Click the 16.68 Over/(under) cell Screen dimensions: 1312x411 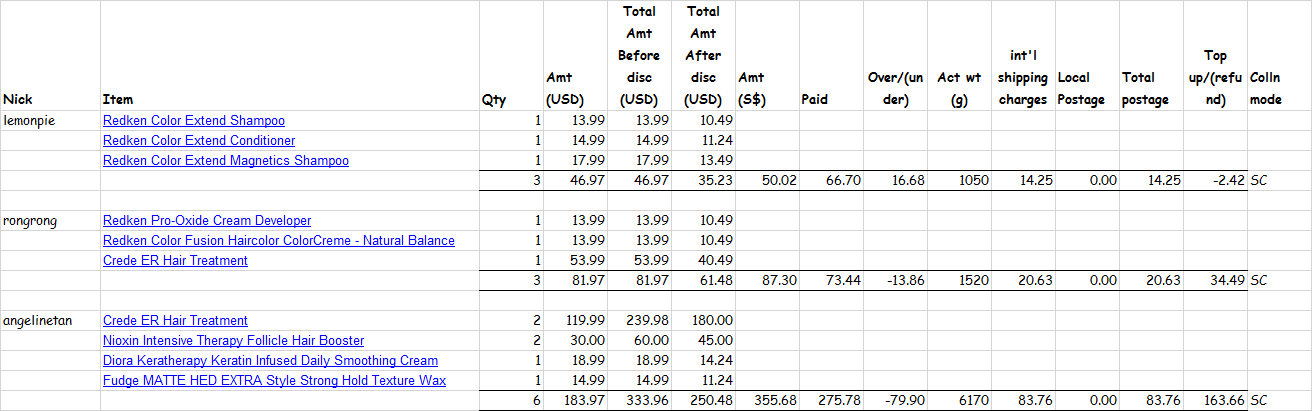[x=896, y=181]
